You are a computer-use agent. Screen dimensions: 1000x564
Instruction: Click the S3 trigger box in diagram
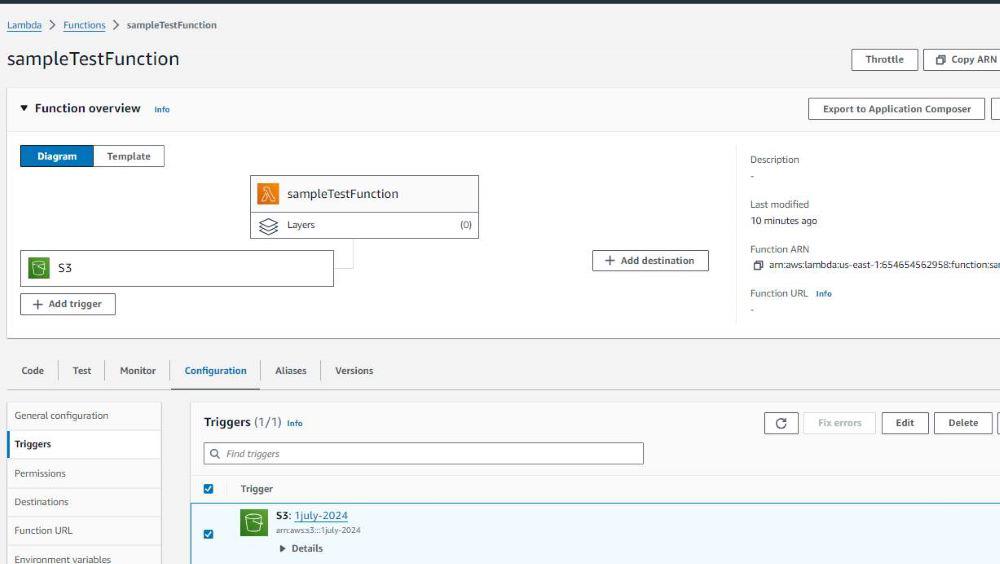point(177,269)
